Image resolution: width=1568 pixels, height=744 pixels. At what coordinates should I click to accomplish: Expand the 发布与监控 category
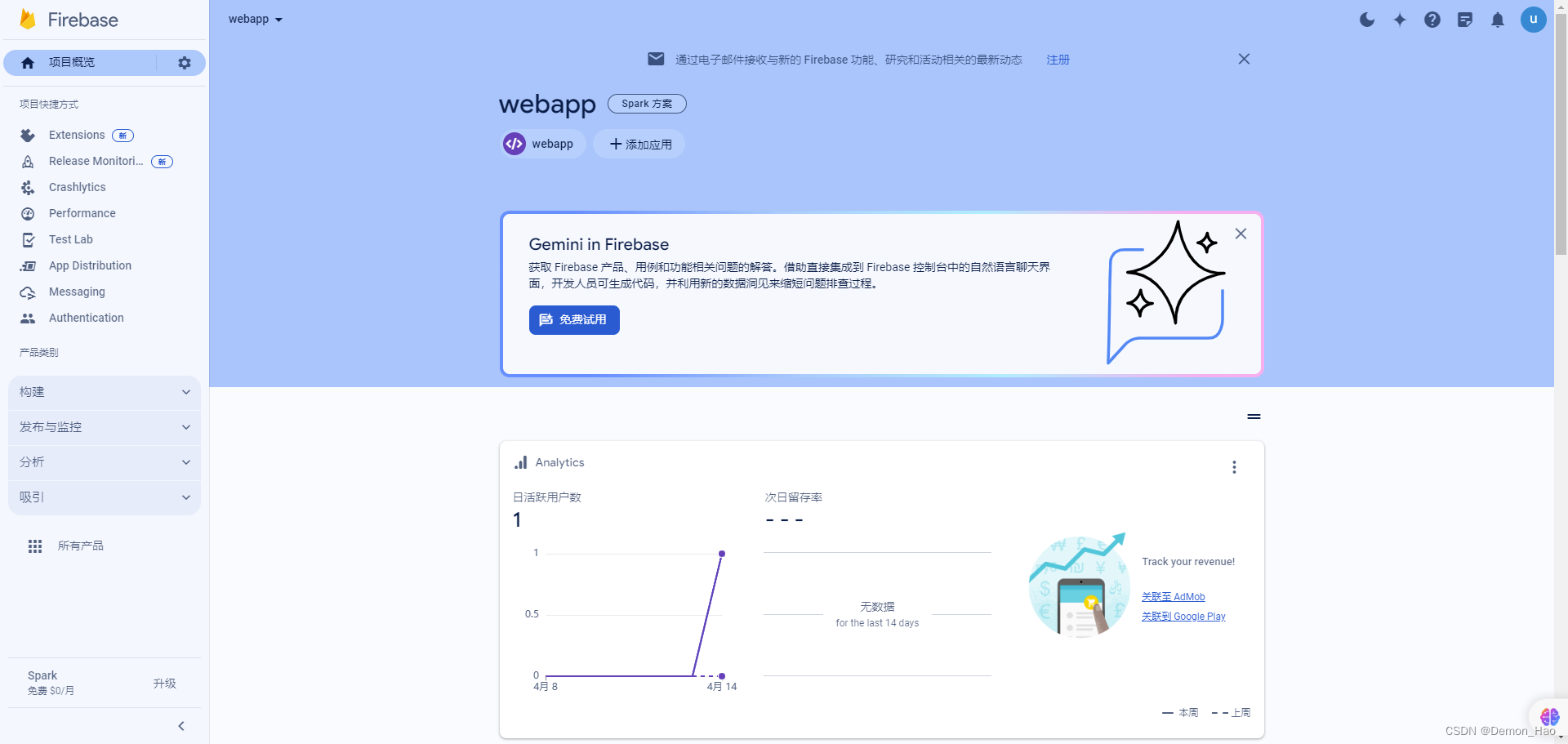coord(105,427)
